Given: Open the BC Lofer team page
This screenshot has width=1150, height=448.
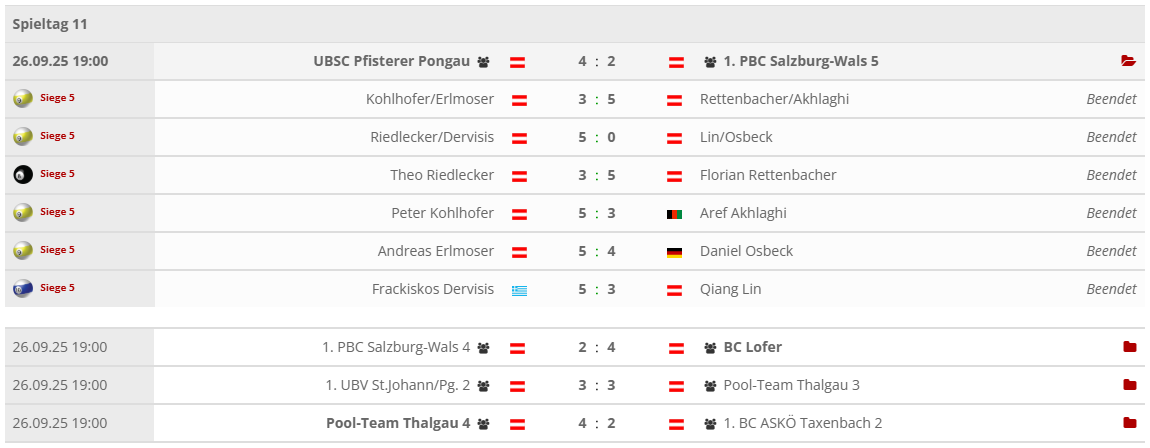Looking at the screenshot, I should coord(752,347).
